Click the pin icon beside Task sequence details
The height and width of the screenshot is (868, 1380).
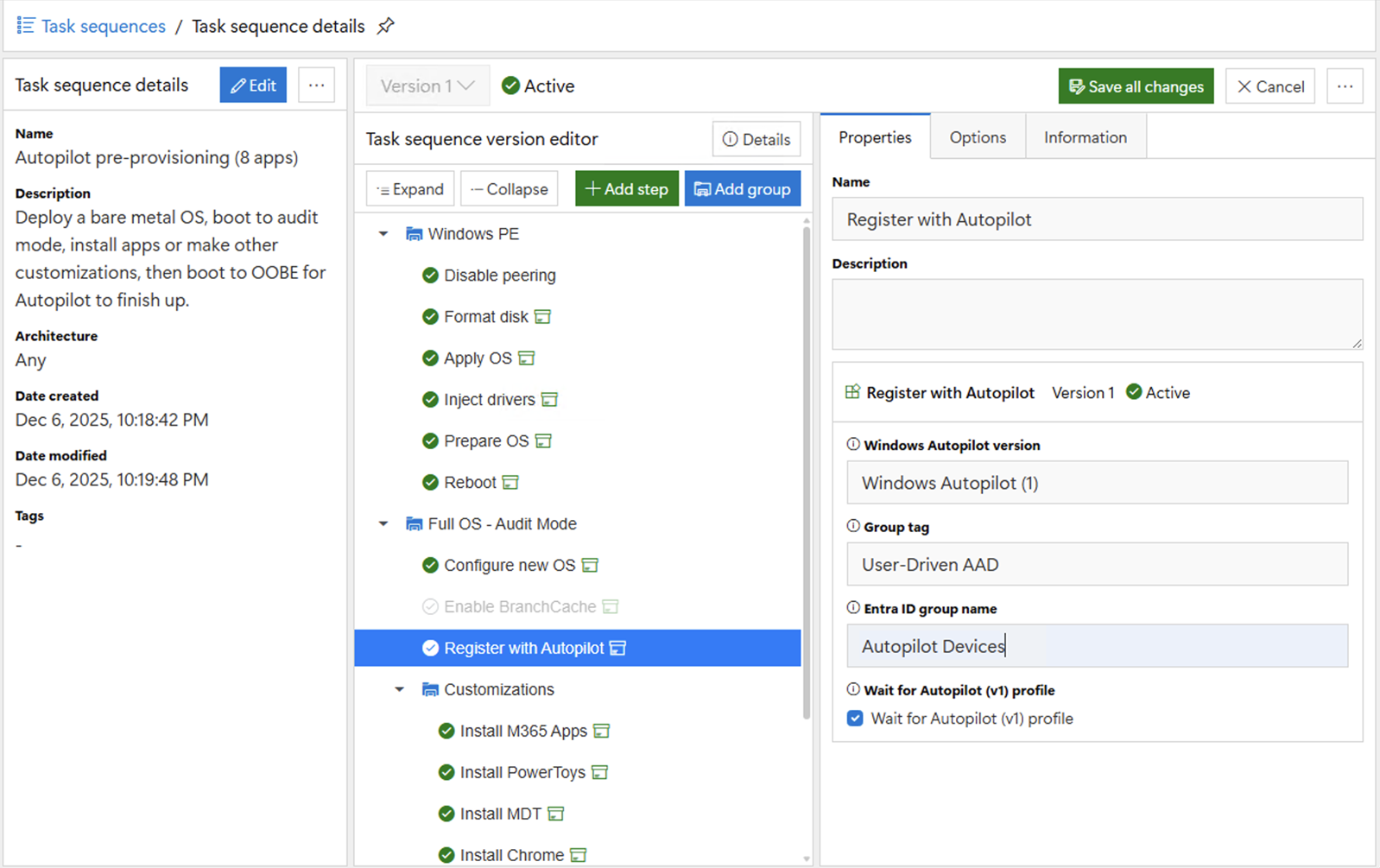tap(385, 26)
